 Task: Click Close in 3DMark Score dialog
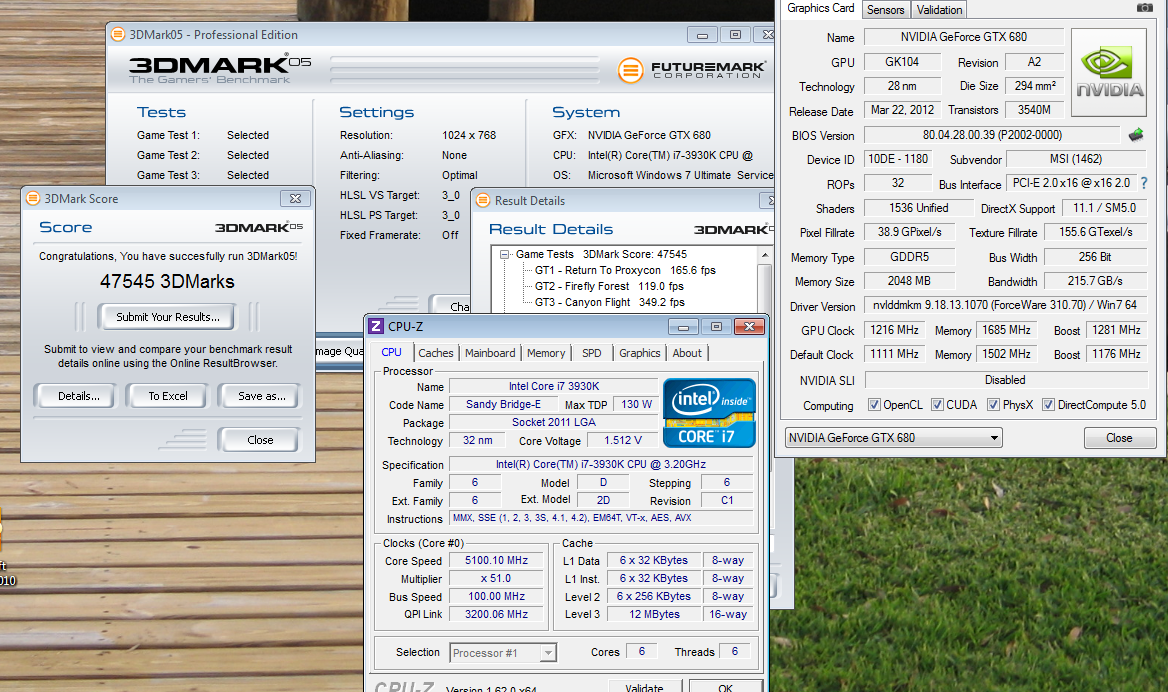(x=260, y=440)
